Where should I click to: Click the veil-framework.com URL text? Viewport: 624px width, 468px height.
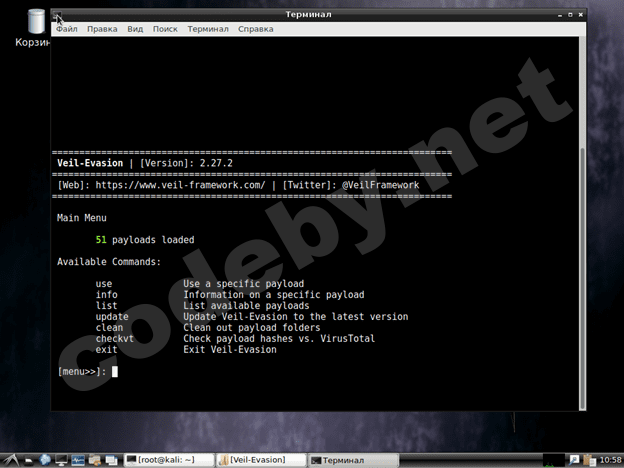pos(180,185)
